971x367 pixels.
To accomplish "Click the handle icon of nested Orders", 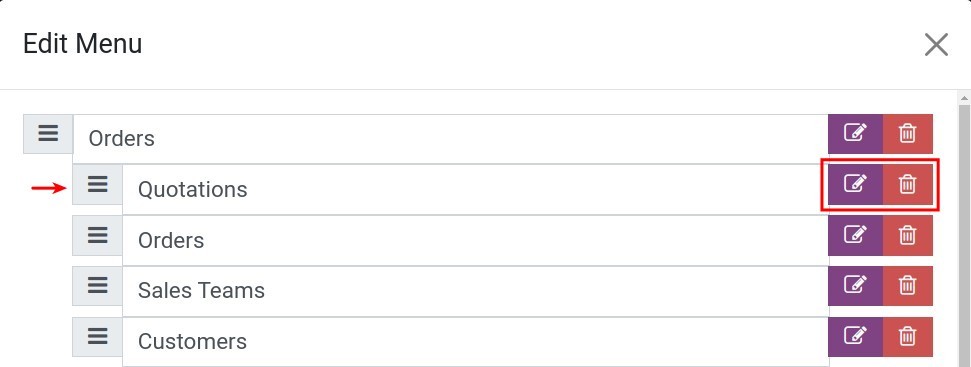I will (97, 235).
